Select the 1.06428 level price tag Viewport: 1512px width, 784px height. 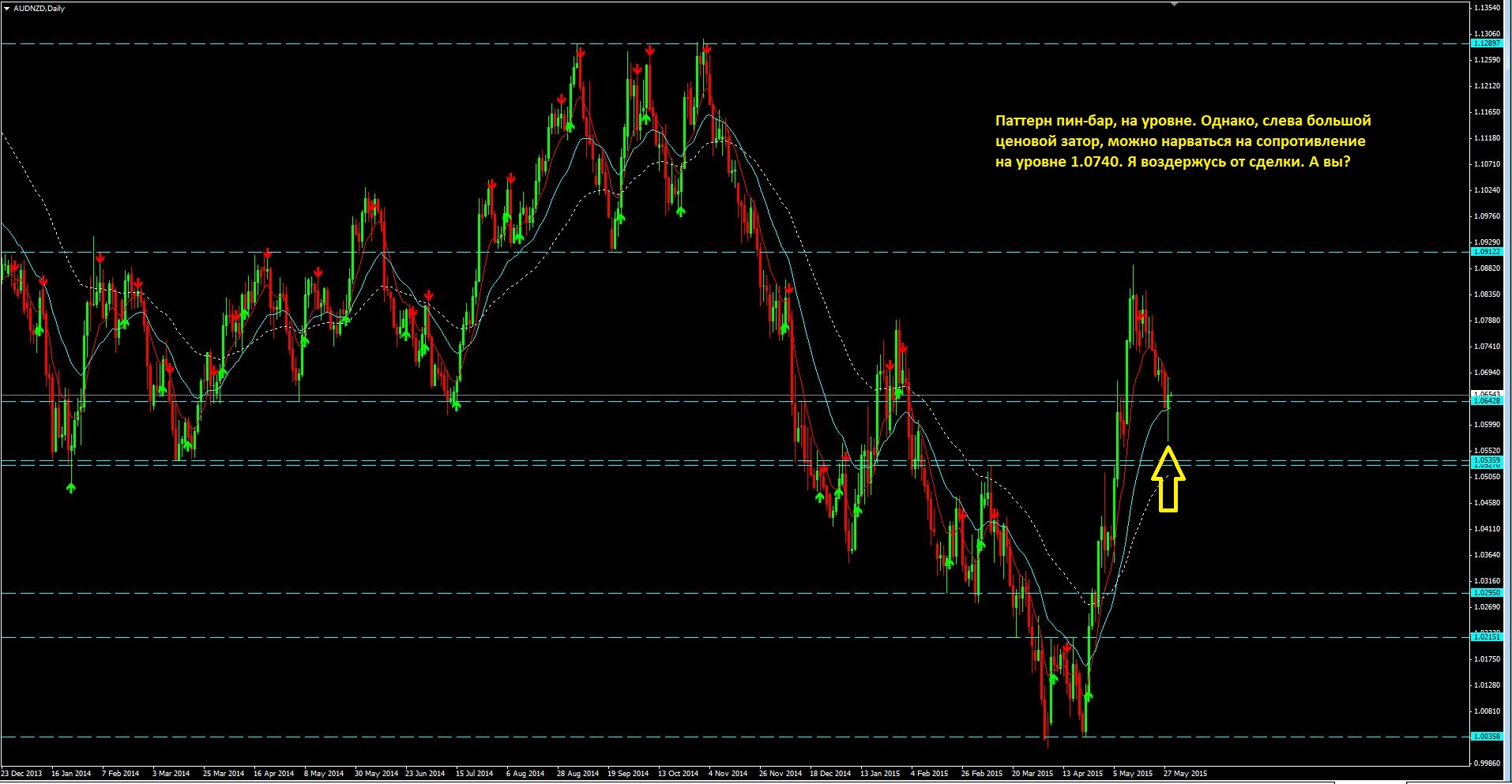(x=1487, y=401)
